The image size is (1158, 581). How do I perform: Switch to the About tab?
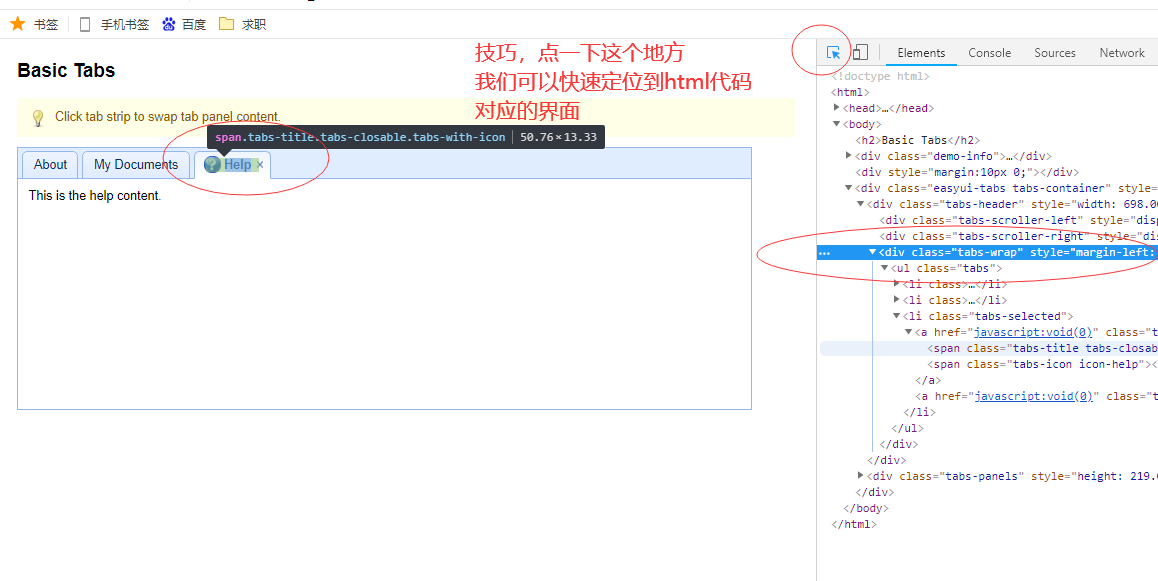click(x=50, y=165)
